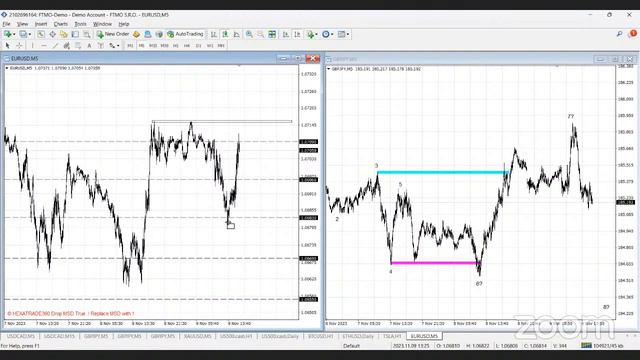Select the Cursor arrow tool
This screenshot has height=360, width=640.
tap(7, 46)
